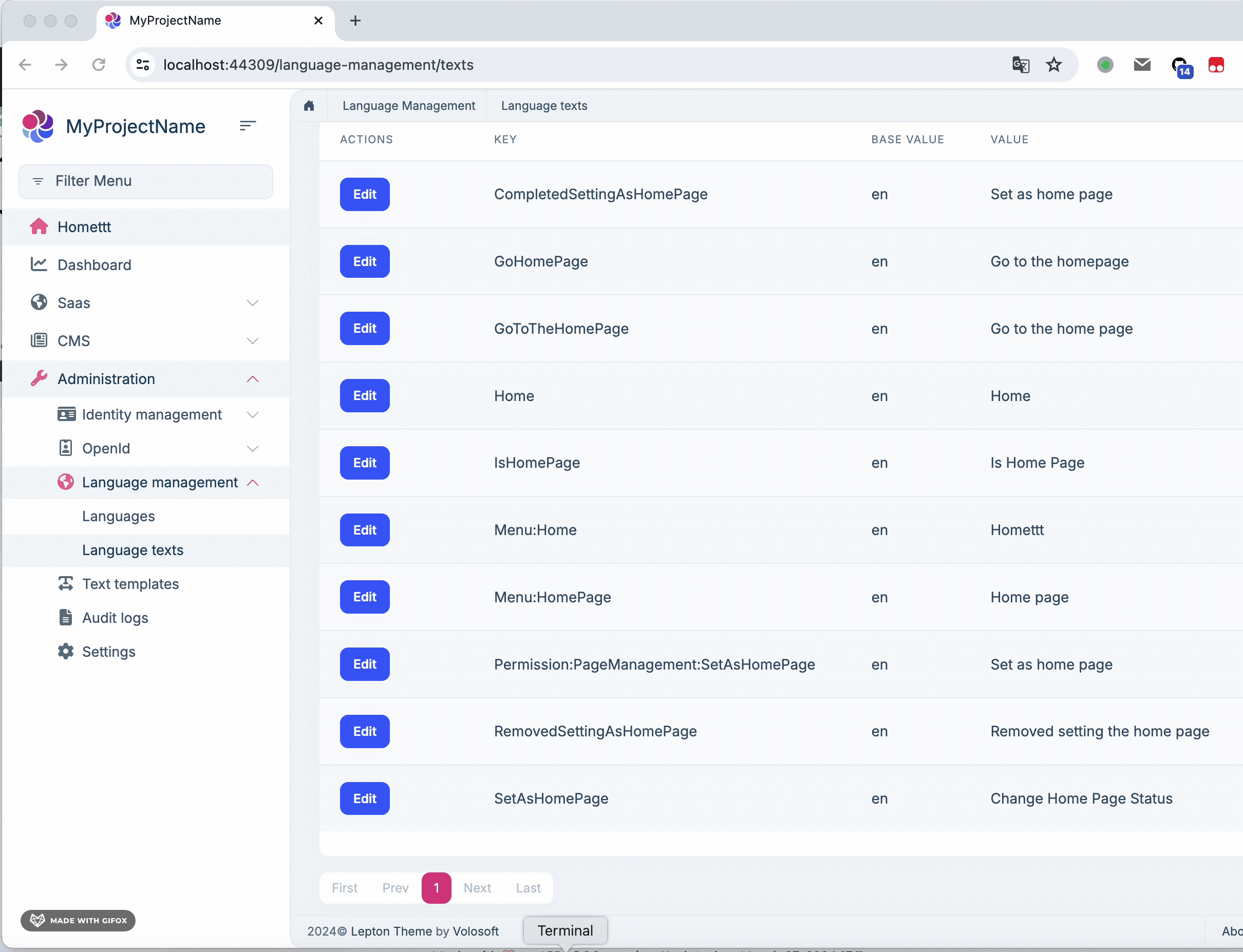Open the mail extension icon

1141,65
